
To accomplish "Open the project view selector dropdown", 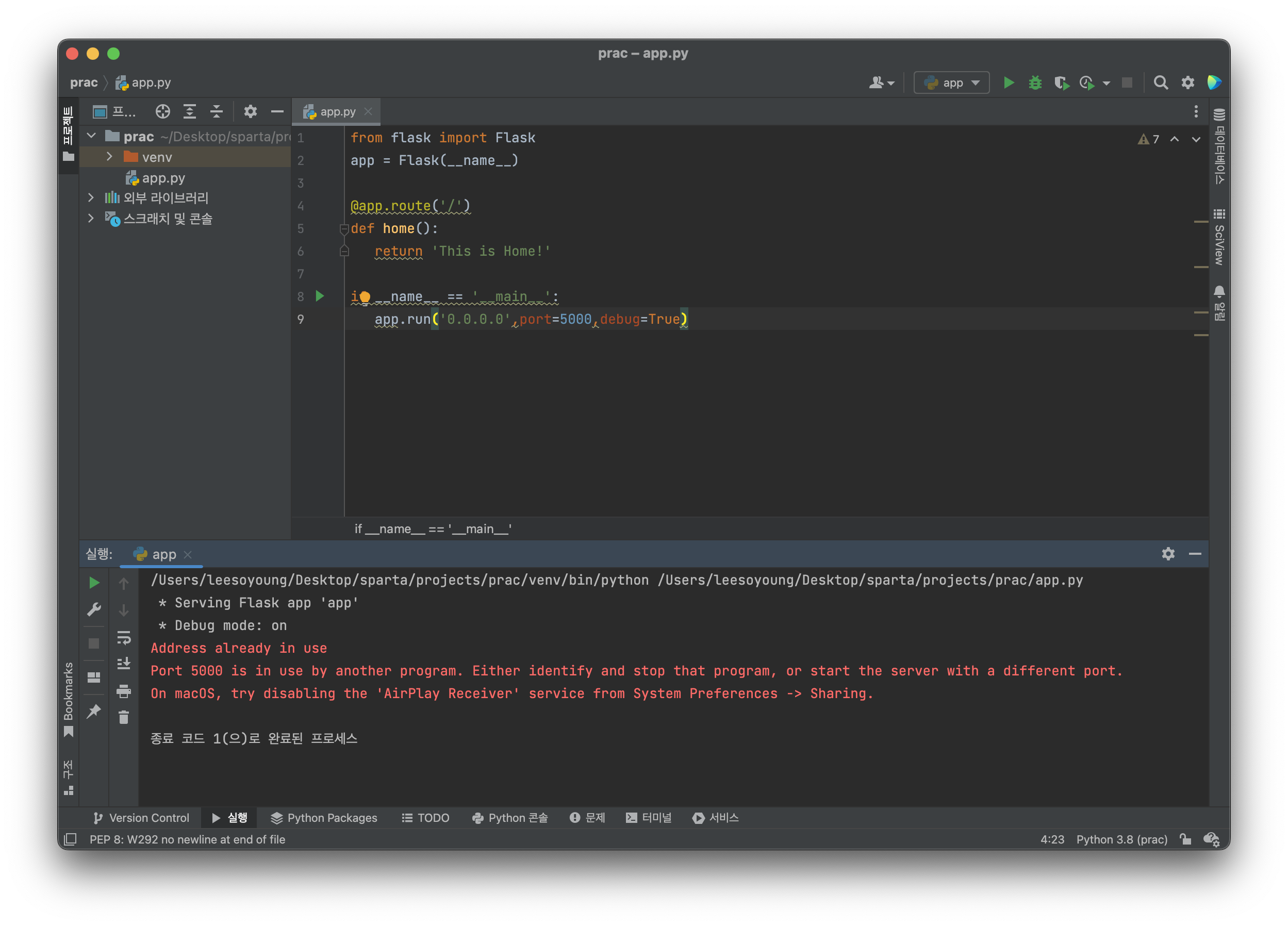I will tap(114, 111).
